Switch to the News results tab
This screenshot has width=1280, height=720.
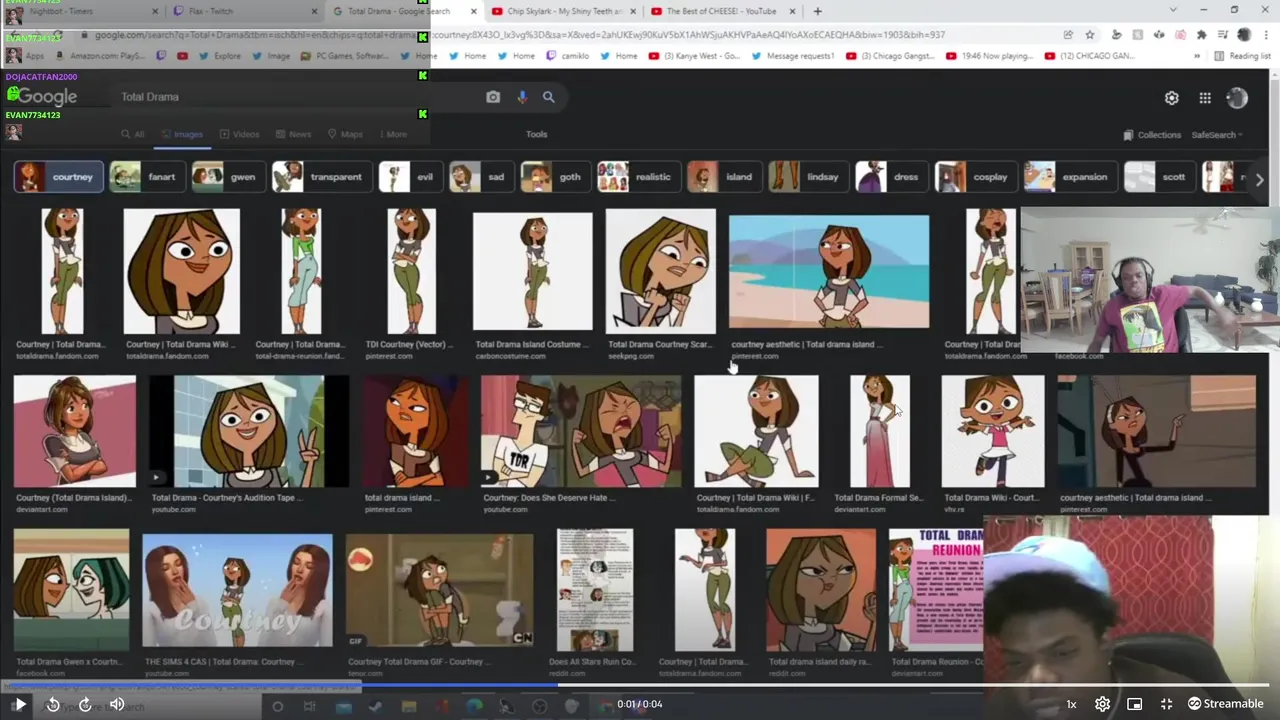pos(293,134)
